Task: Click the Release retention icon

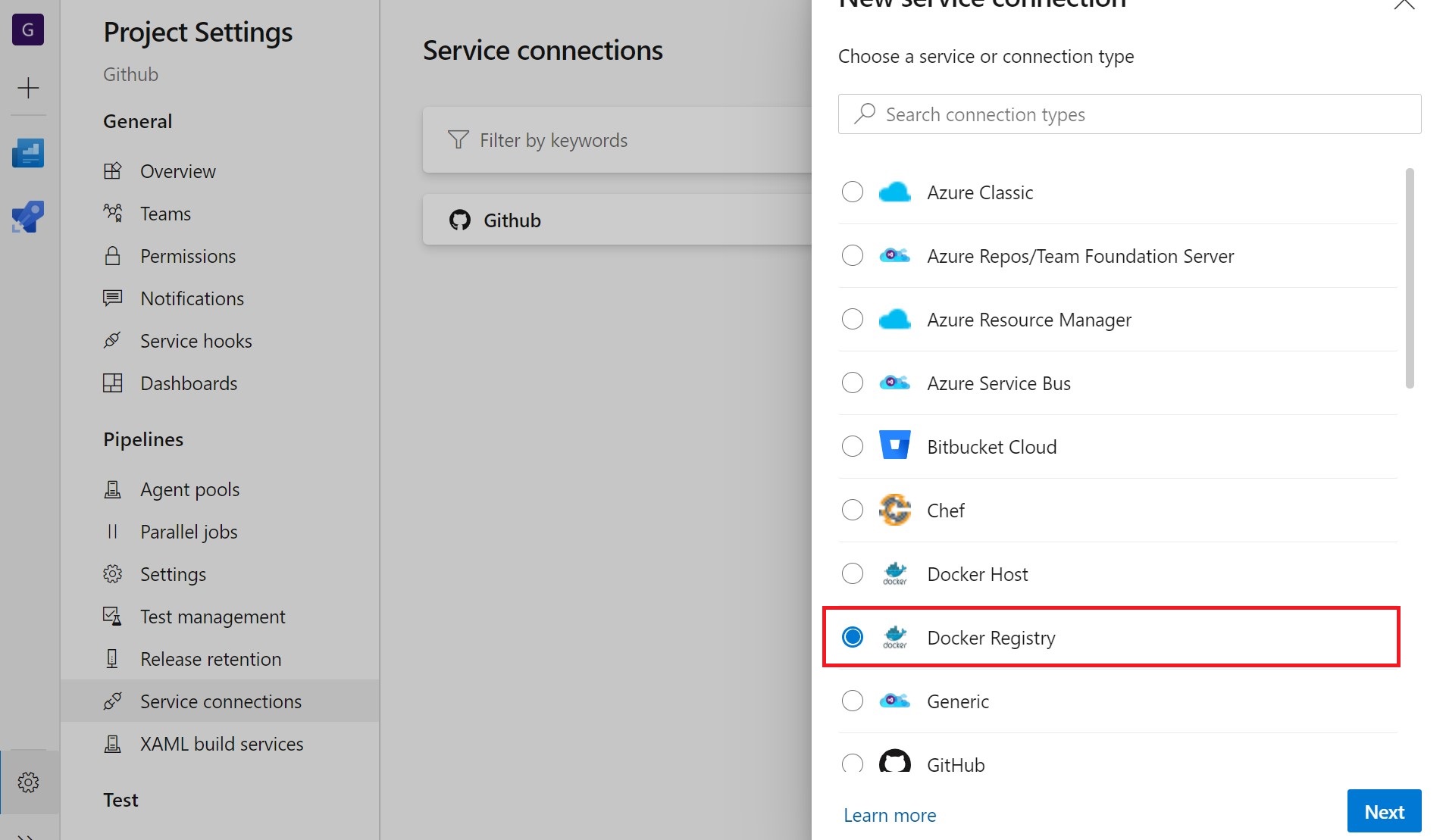Action: point(112,659)
